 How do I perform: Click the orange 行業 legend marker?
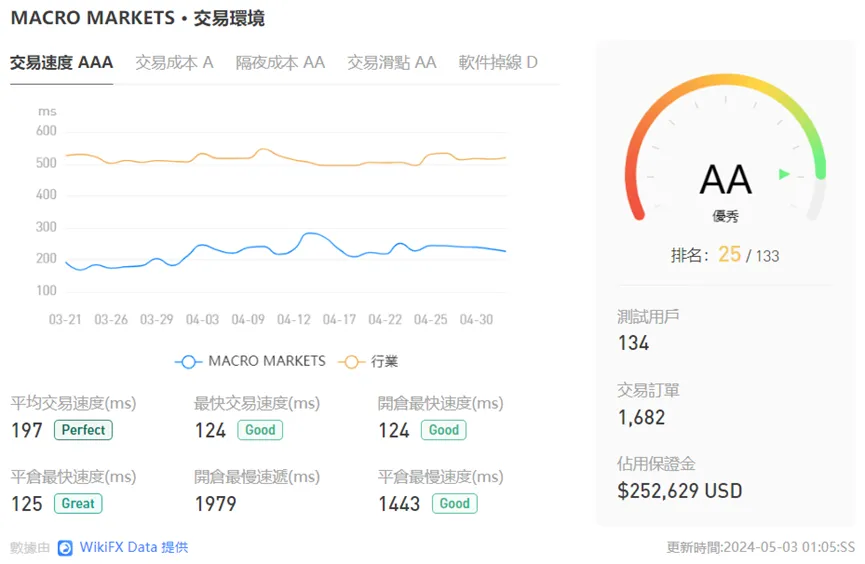[351, 362]
